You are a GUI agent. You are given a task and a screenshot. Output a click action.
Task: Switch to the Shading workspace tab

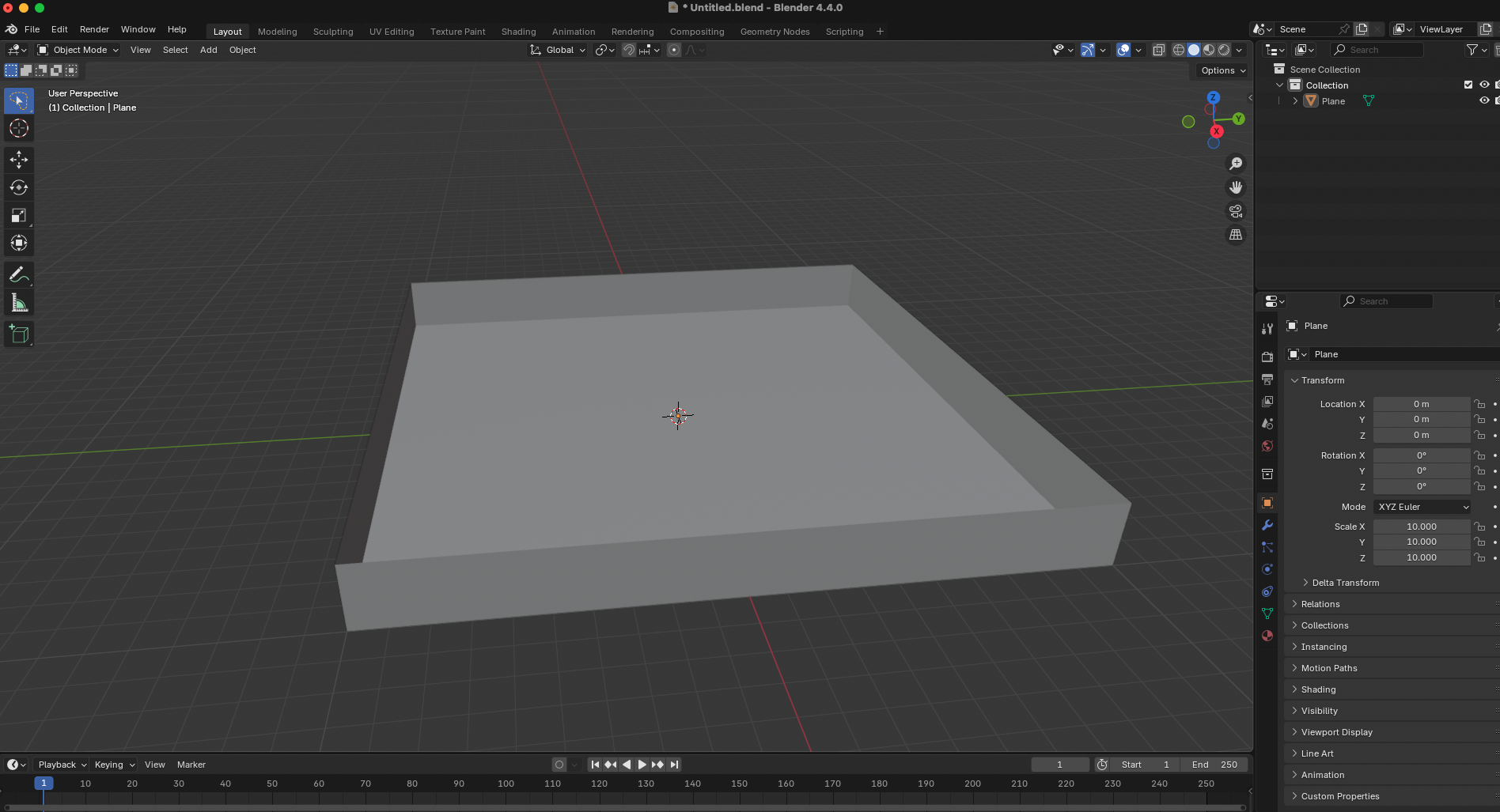(x=518, y=32)
